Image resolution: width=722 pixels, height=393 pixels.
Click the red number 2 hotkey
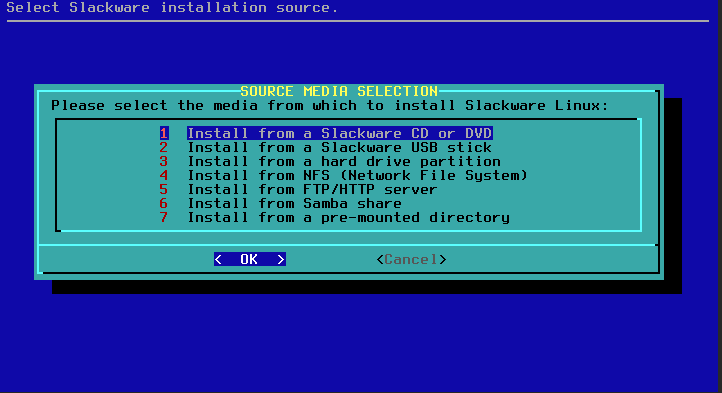pos(164,147)
